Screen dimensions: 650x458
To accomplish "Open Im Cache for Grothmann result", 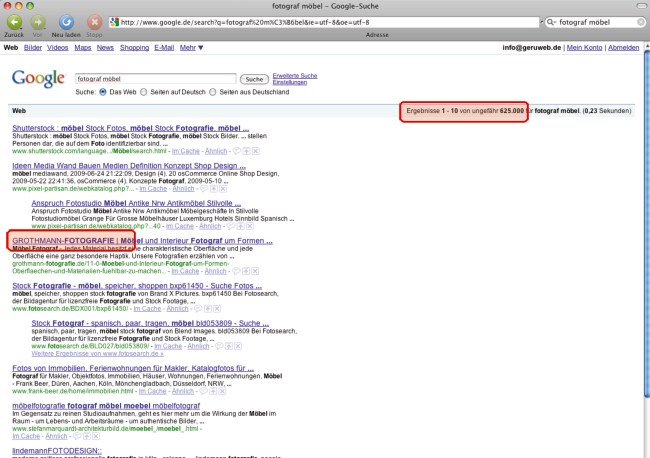I will pyautogui.click(x=185, y=271).
